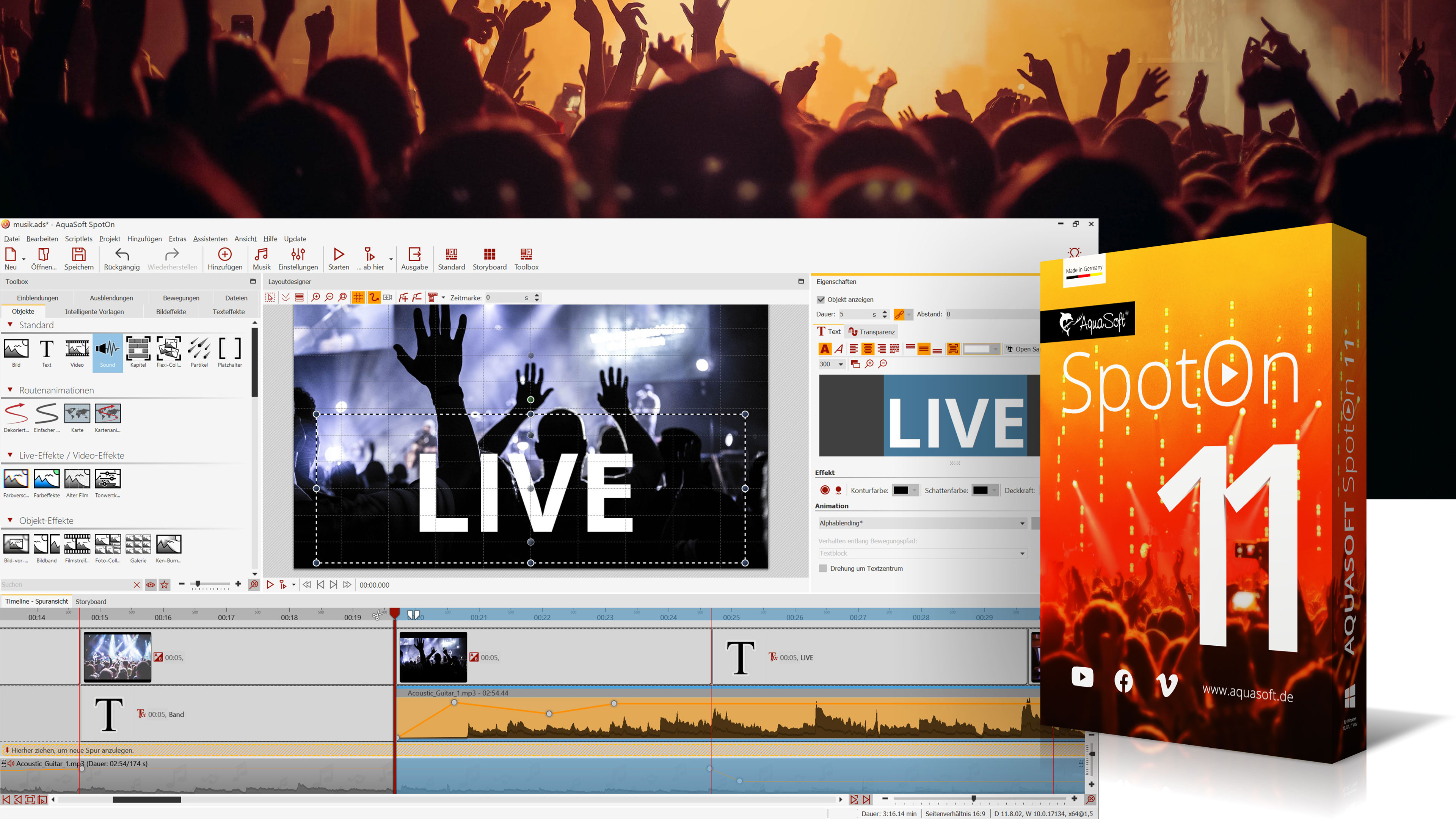Switch to the Texteffekte tab
The width and height of the screenshot is (1456, 819).
click(228, 311)
